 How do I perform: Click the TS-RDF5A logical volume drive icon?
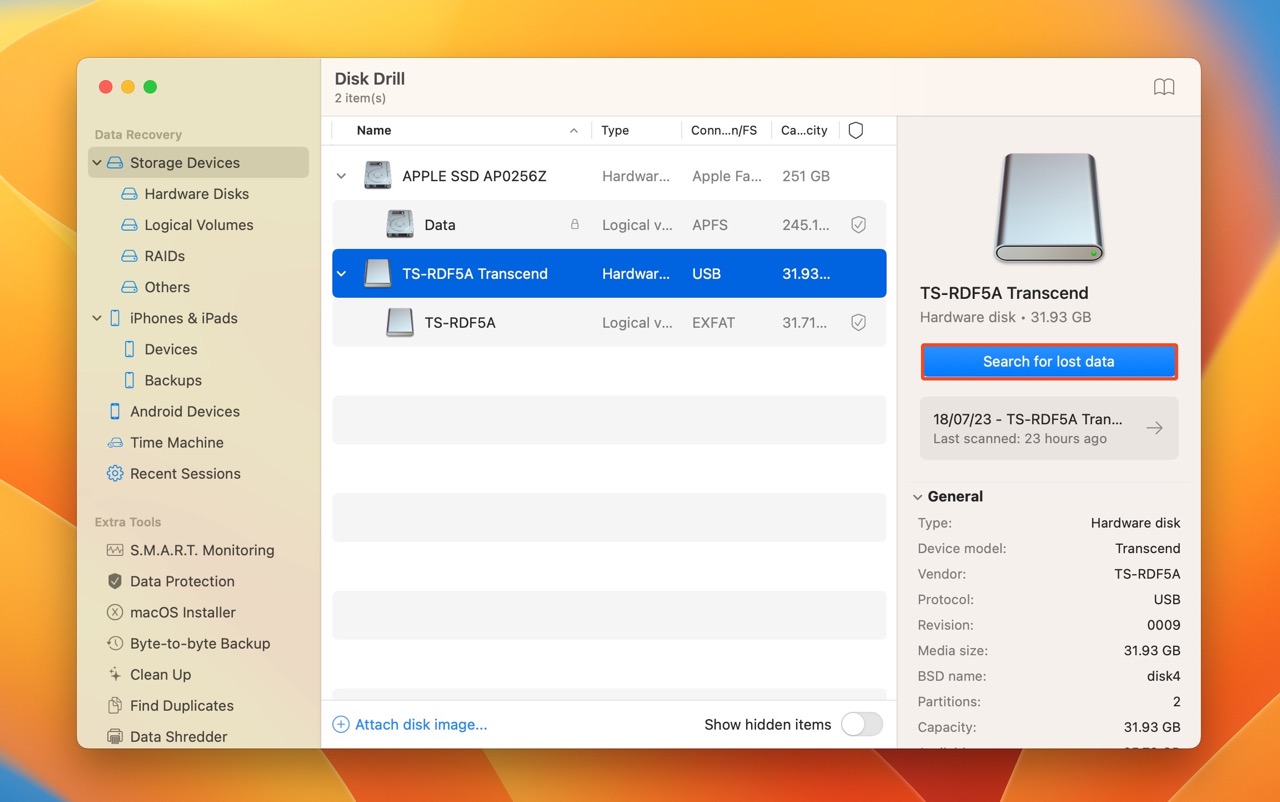[400, 322]
